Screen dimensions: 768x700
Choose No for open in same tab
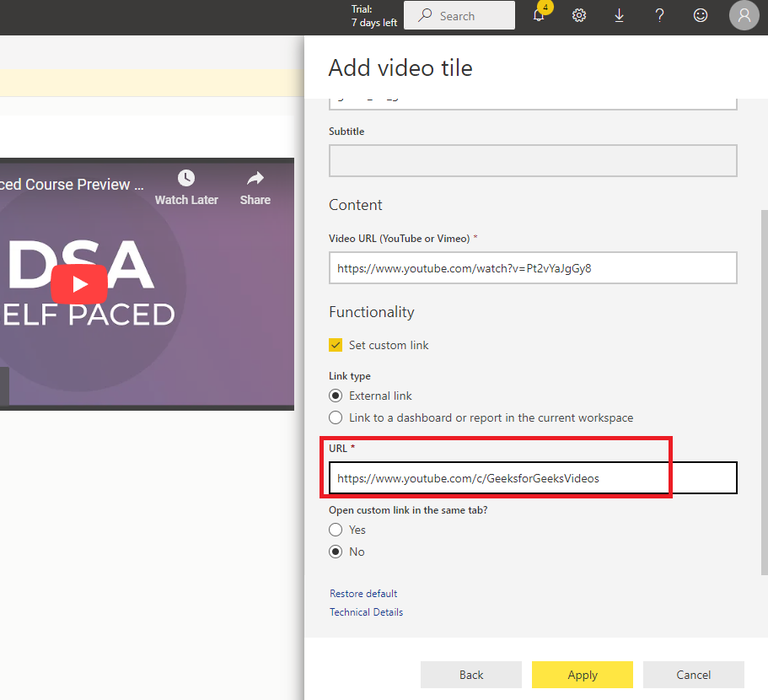(x=336, y=552)
